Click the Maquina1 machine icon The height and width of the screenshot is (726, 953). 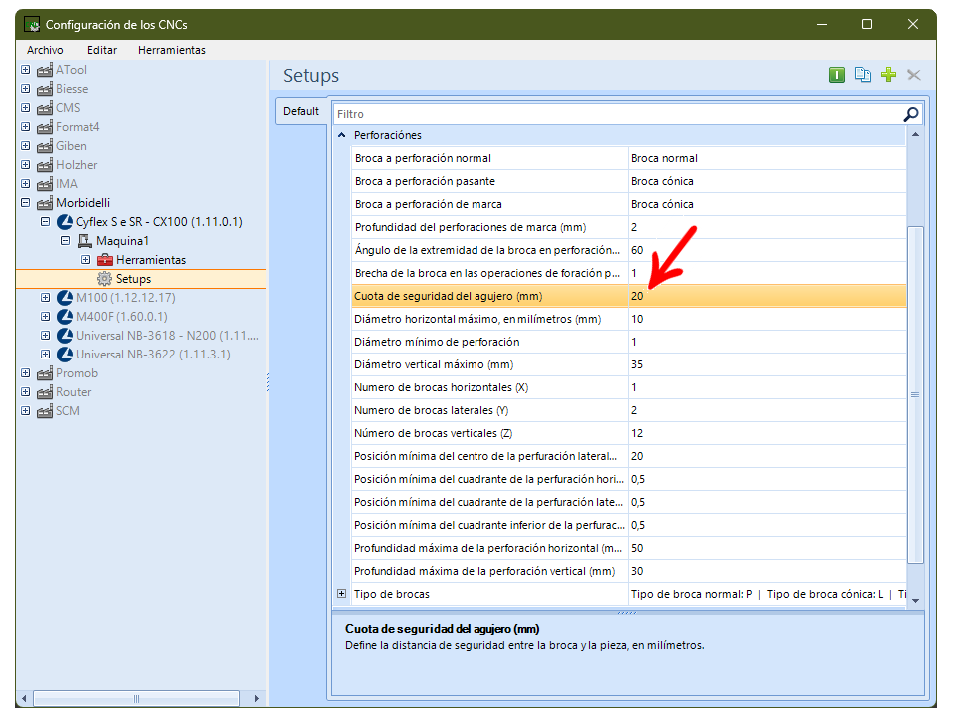coord(84,241)
